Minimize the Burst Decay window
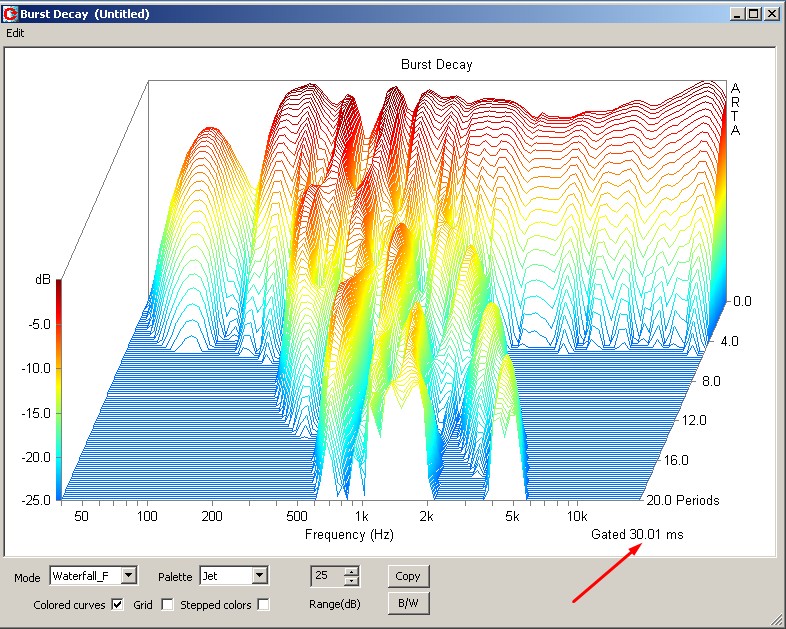The height and width of the screenshot is (629, 786). coord(737,14)
